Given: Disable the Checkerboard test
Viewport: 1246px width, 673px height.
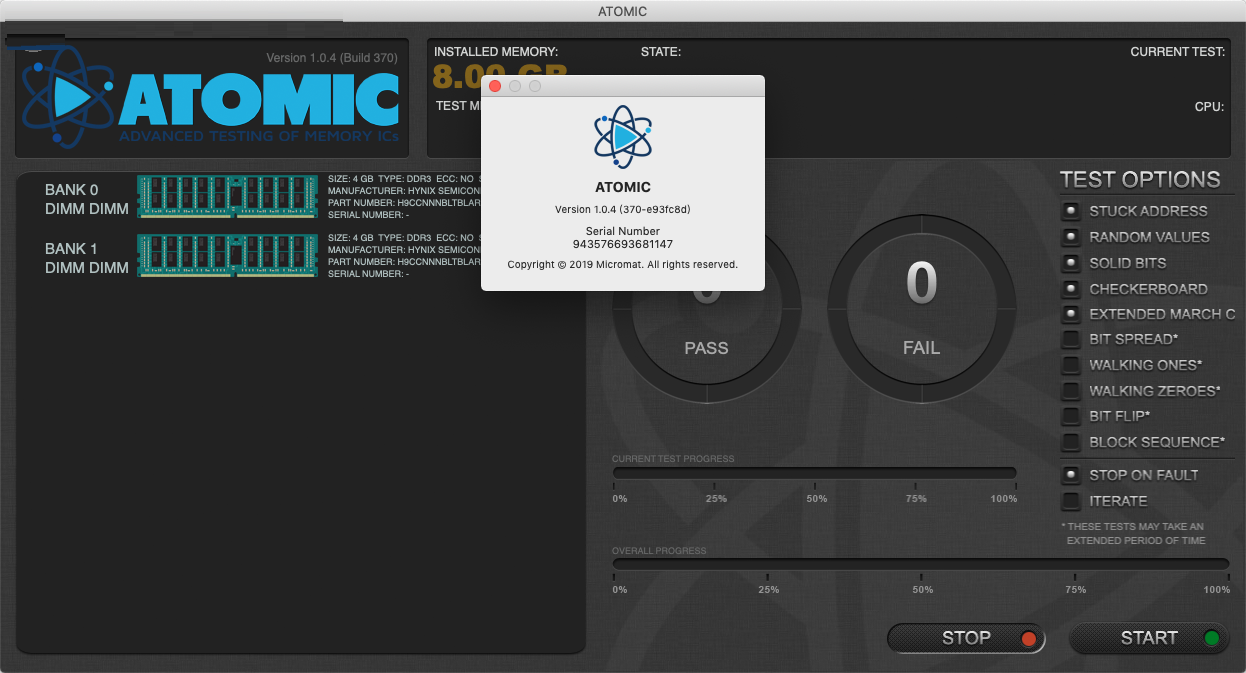Looking at the screenshot, I should pyautogui.click(x=1071, y=289).
